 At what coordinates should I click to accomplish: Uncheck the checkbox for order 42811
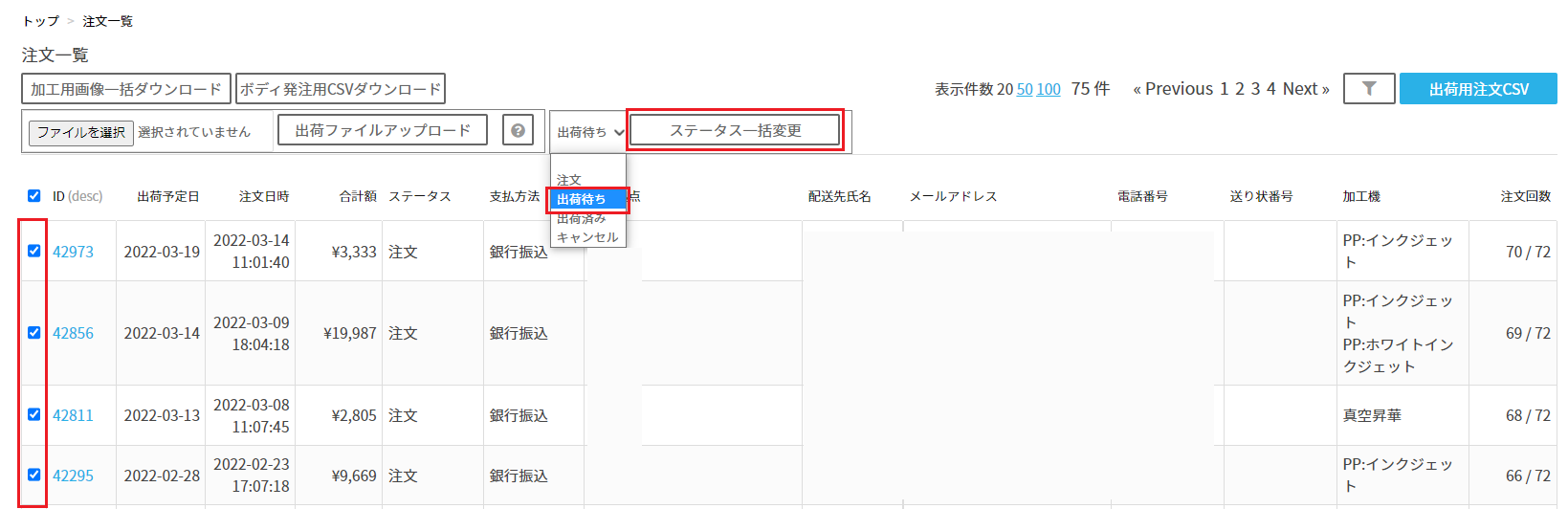click(34, 414)
